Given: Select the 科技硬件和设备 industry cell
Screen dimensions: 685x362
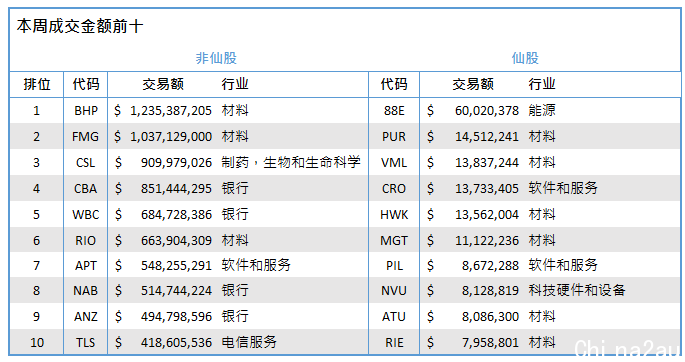Looking at the screenshot, I should [x=577, y=290].
